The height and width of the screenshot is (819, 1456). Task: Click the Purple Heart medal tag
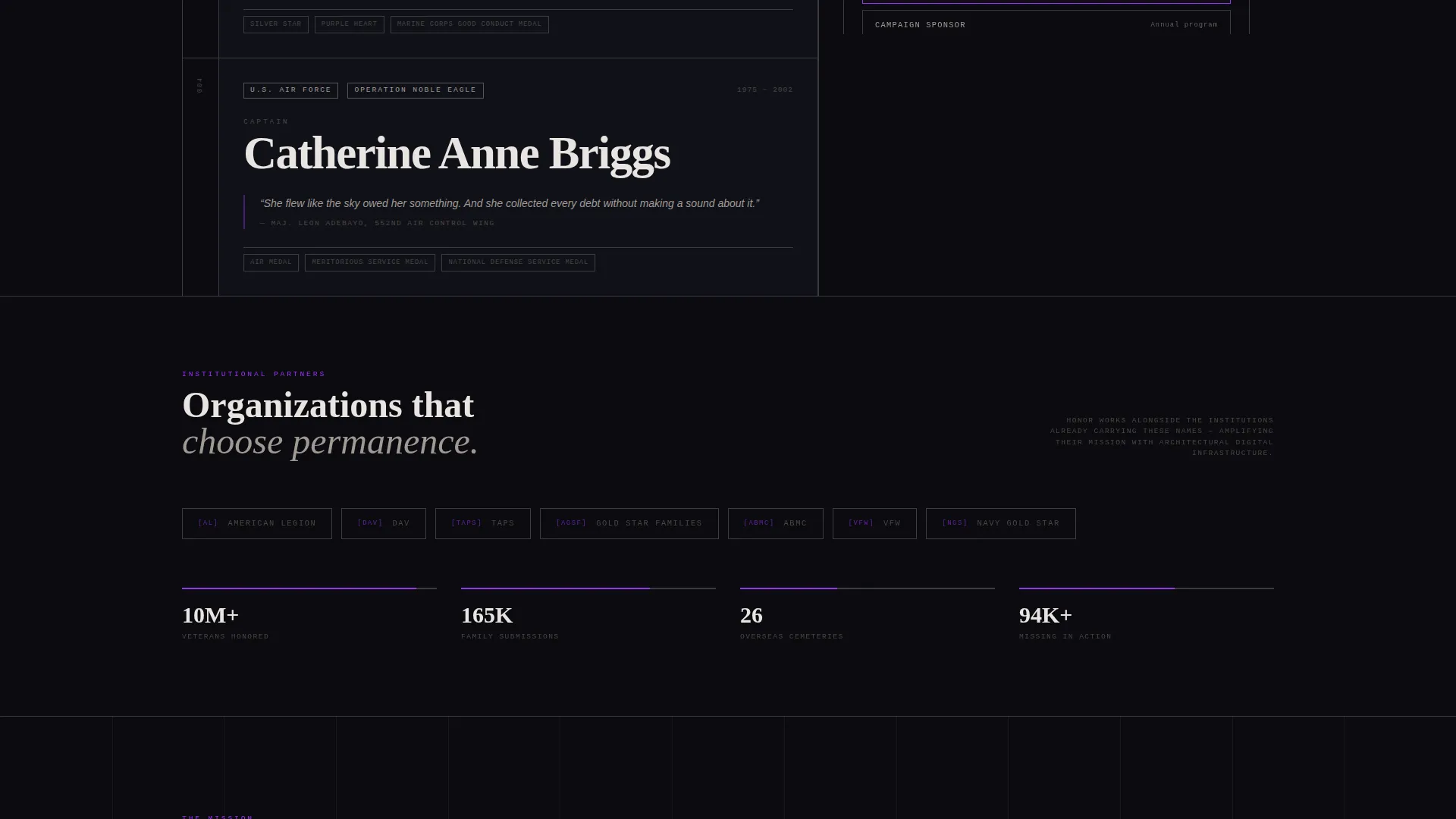click(349, 24)
